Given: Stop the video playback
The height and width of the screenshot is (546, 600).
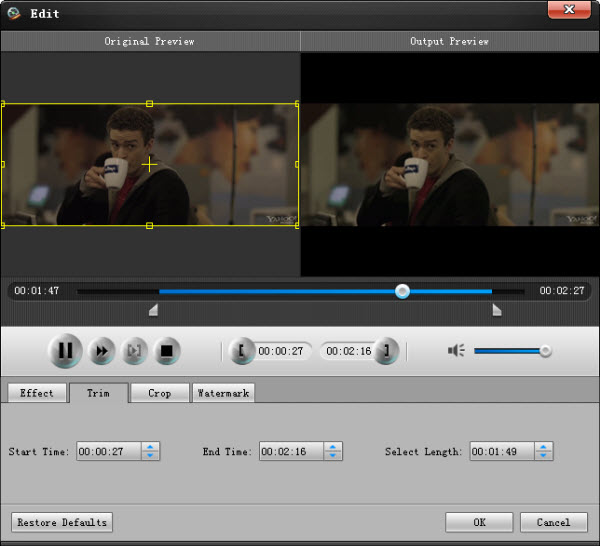Looking at the screenshot, I should tap(167, 351).
